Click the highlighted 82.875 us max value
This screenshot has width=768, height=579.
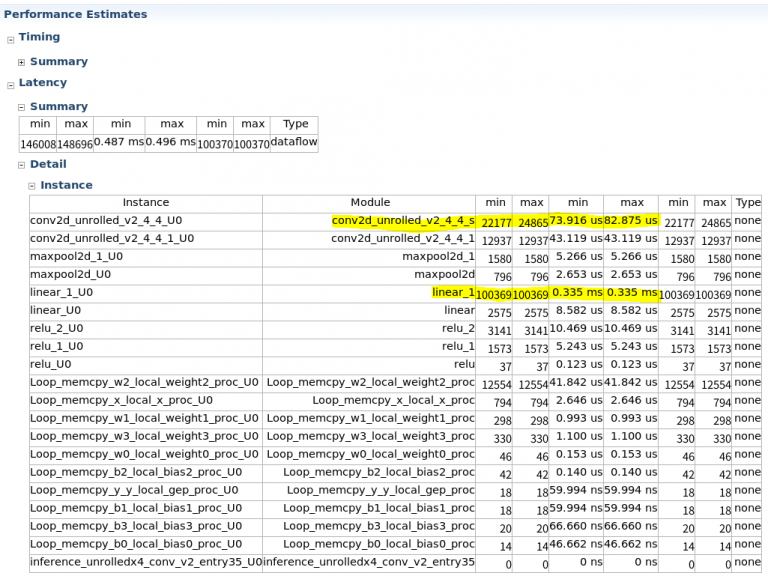pos(632,221)
